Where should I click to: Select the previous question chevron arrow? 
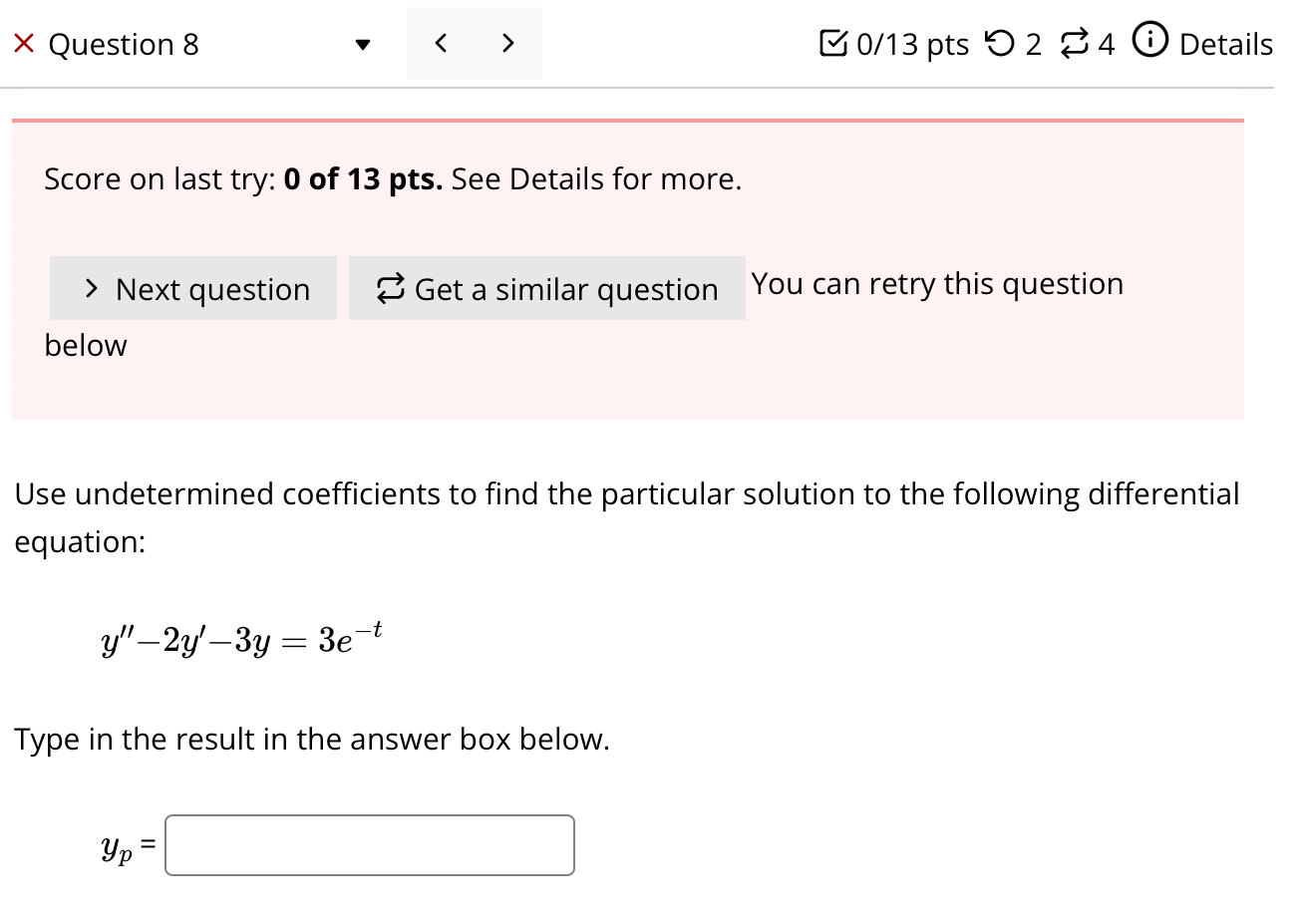pyautogui.click(x=440, y=43)
